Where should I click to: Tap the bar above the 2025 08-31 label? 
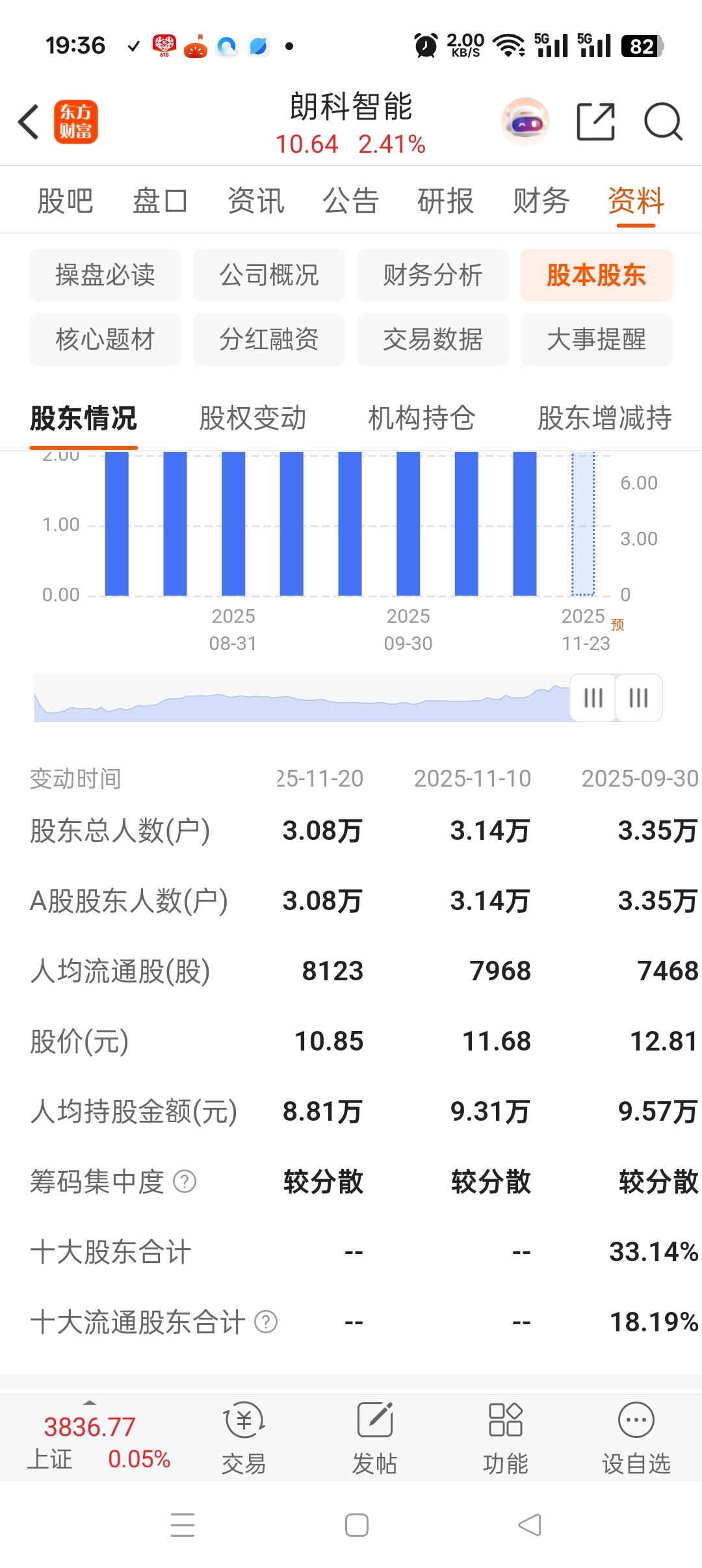click(x=233, y=523)
